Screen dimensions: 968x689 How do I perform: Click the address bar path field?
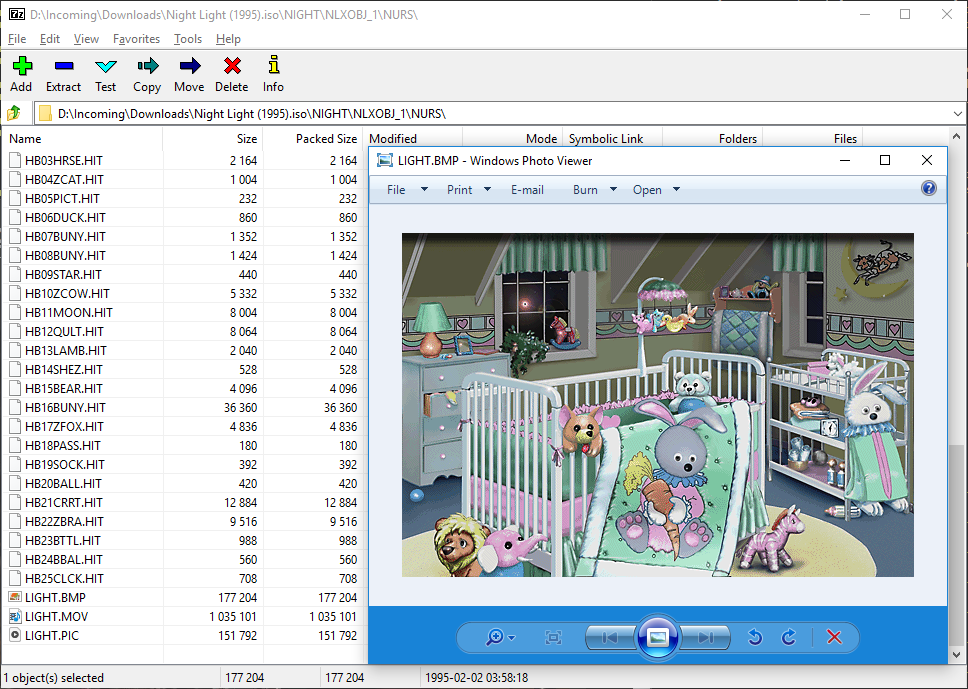[x=493, y=114]
